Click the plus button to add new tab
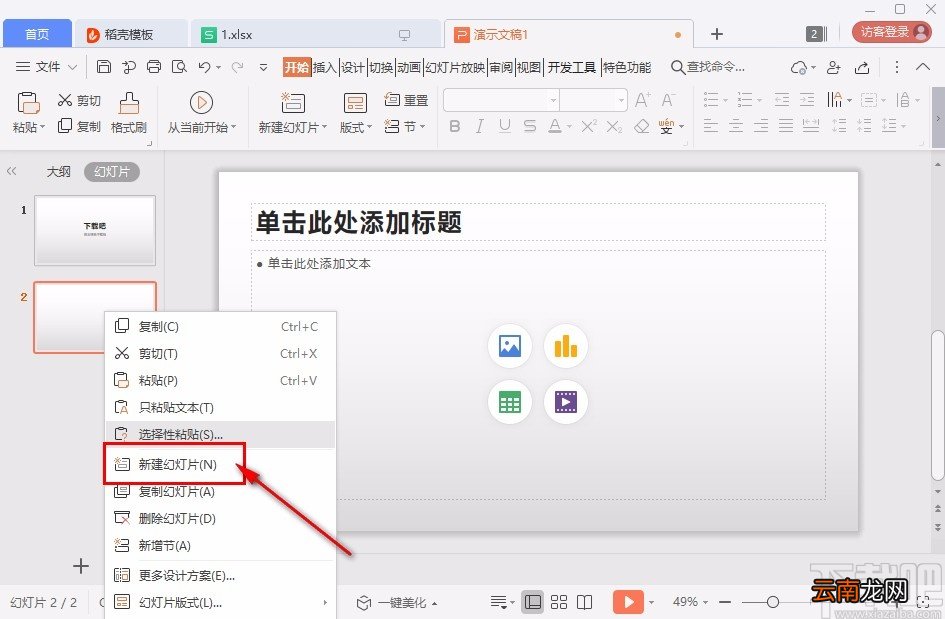The image size is (945, 619). point(717,34)
